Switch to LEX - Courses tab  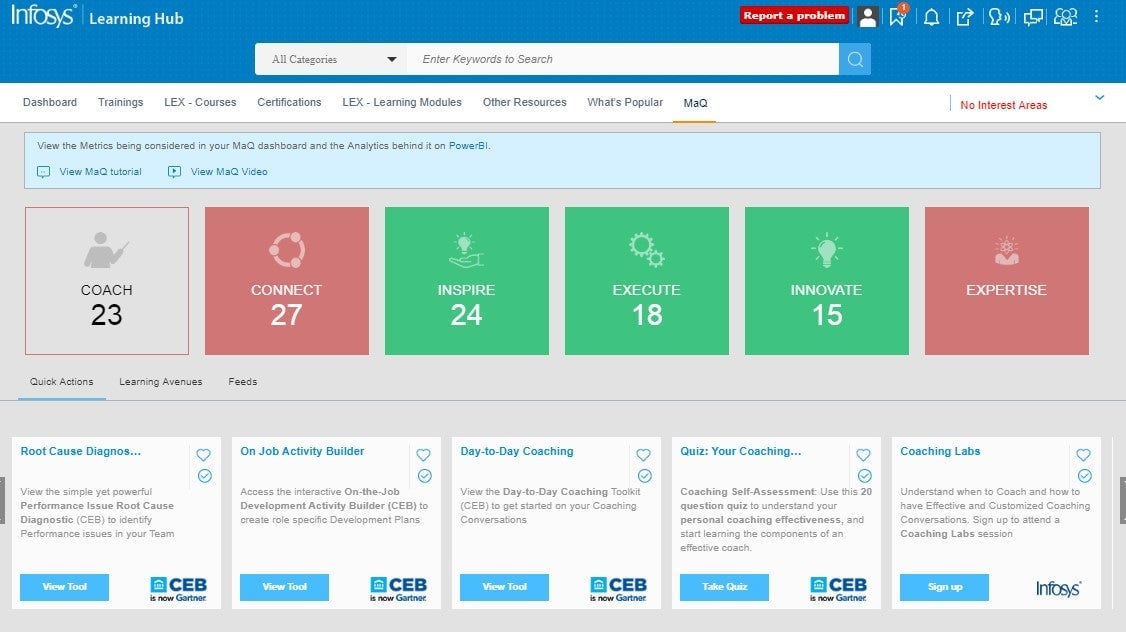tap(200, 103)
